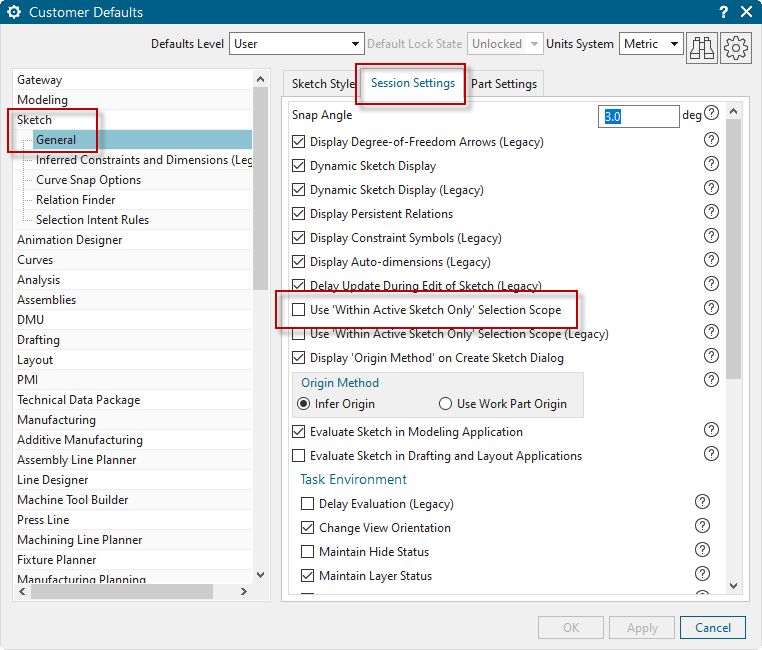Screen dimensions: 762x650
Task: Switch to the Part Settings tab
Action: point(505,84)
